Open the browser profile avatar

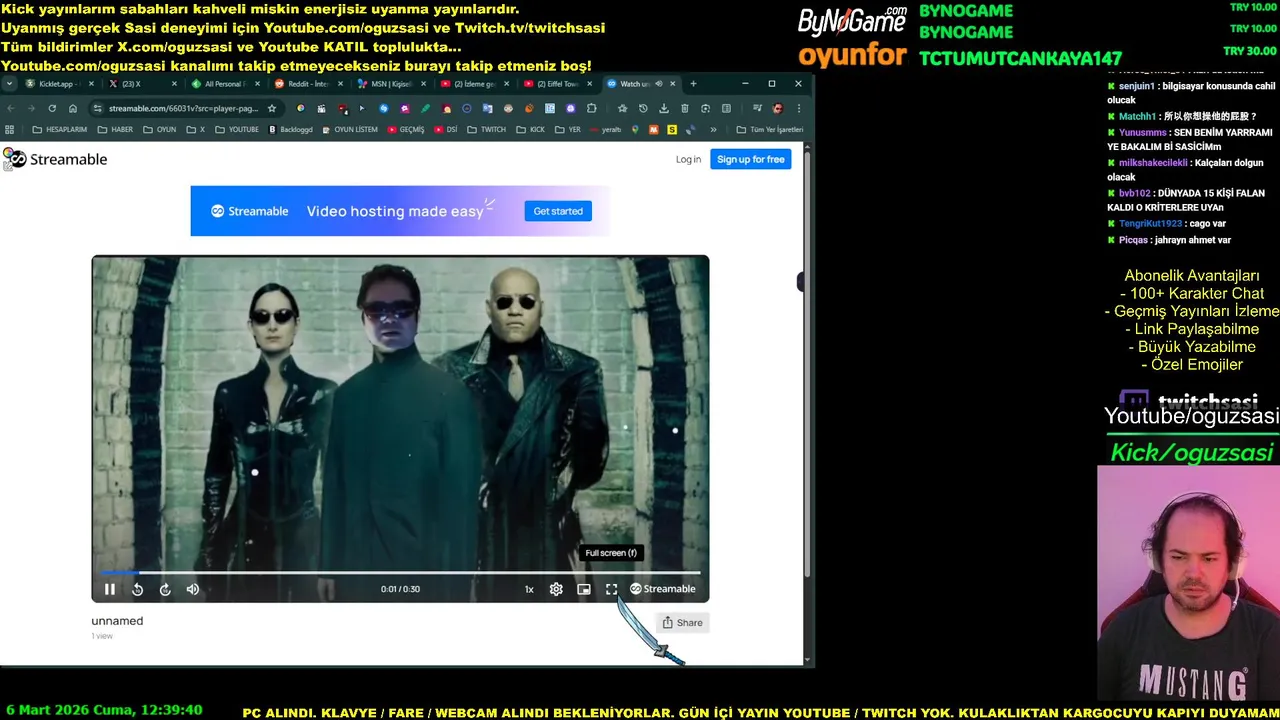point(778,108)
